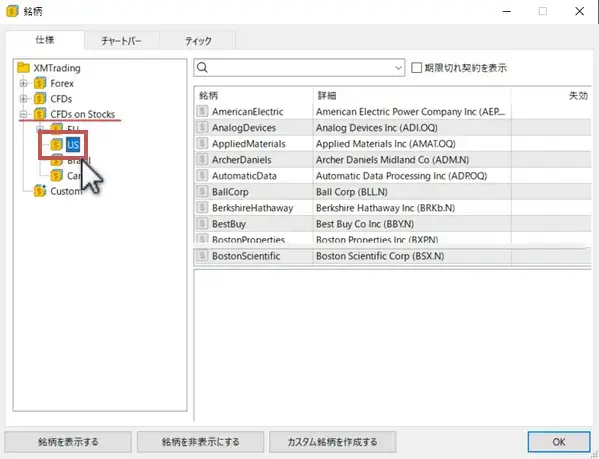599x459 pixels.
Task: Toggle the 期限切れ契約を表示 checkbox
Action: pyautogui.click(x=416, y=68)
